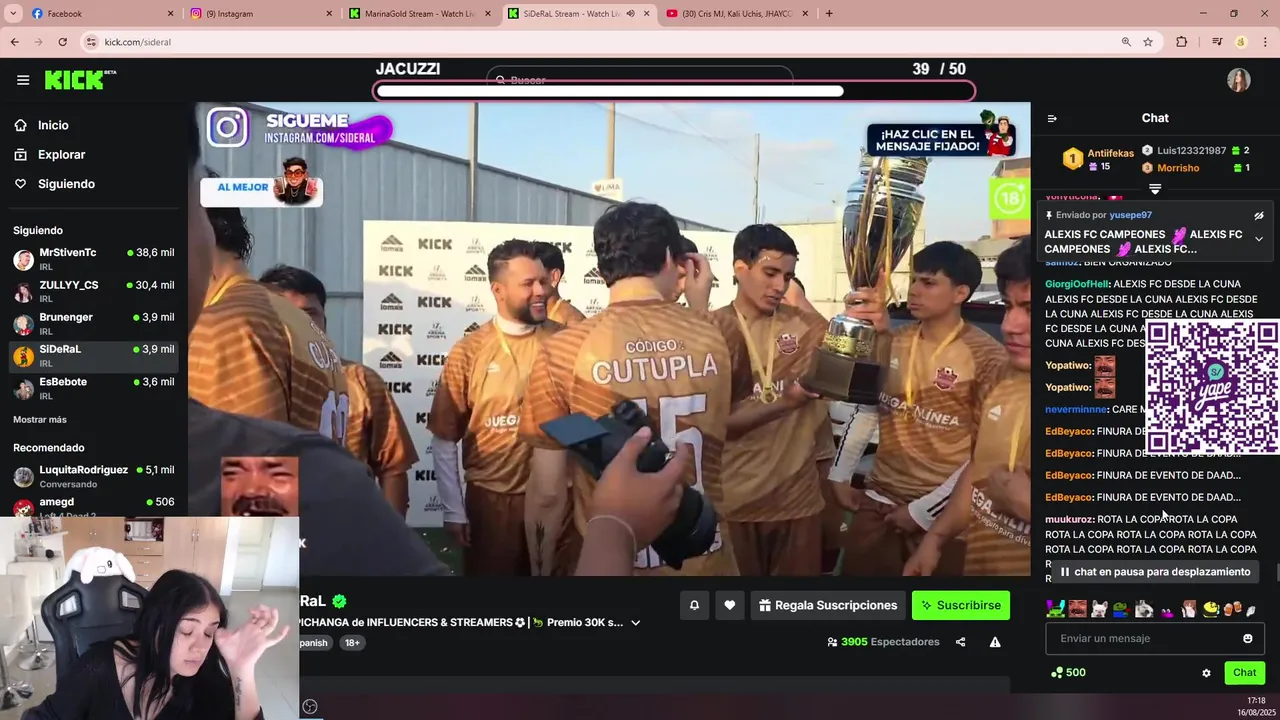The width and height of the screenshot is (1280, 720).
Task: Open recommended channel LuquitaRodriguez
Action: [x=94, y=476]
